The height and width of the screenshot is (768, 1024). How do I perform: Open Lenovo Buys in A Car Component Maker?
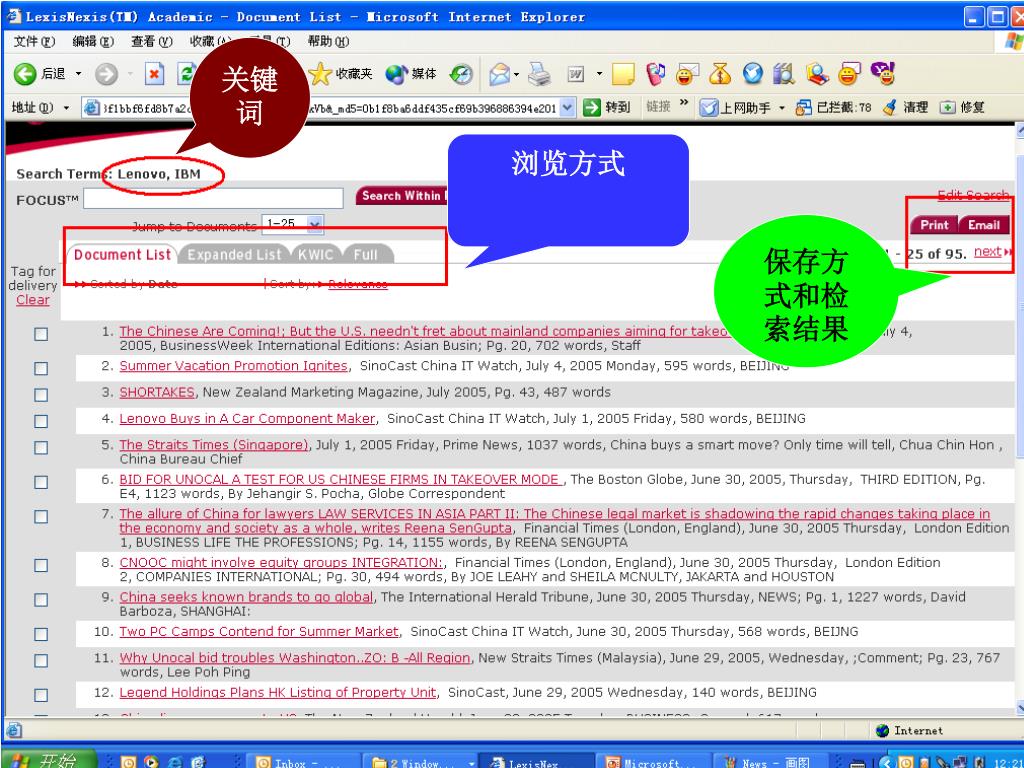tap(247, 419)
